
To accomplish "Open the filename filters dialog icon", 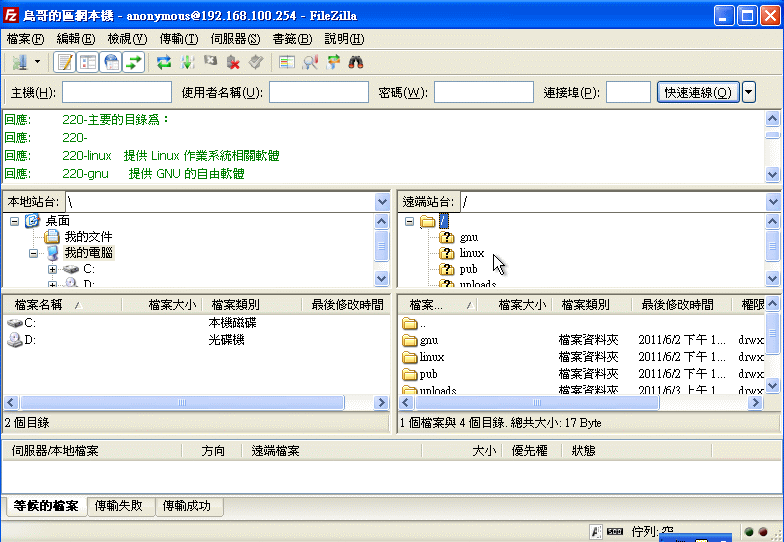I will pos(287,62).
